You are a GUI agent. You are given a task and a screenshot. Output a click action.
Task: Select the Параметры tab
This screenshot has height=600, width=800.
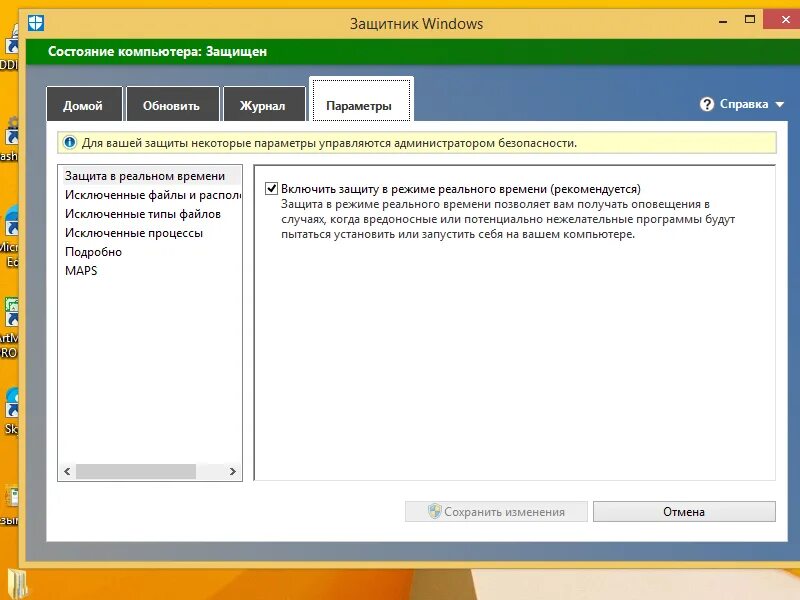tap(359, 101)
